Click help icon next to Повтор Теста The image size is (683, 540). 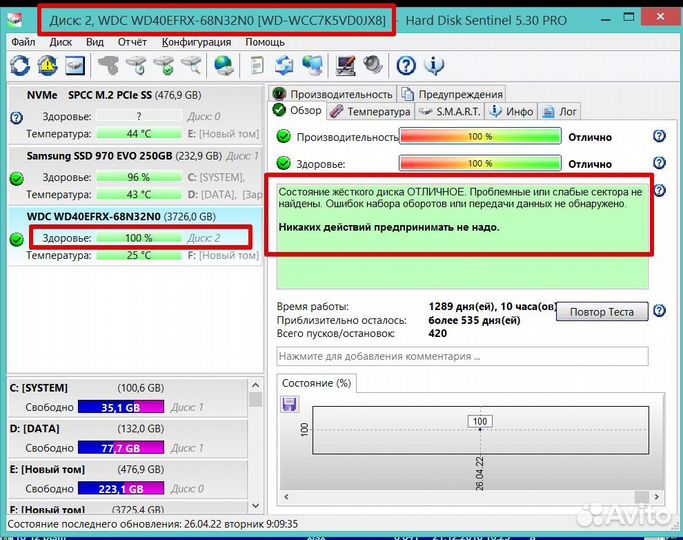[659, 311]
